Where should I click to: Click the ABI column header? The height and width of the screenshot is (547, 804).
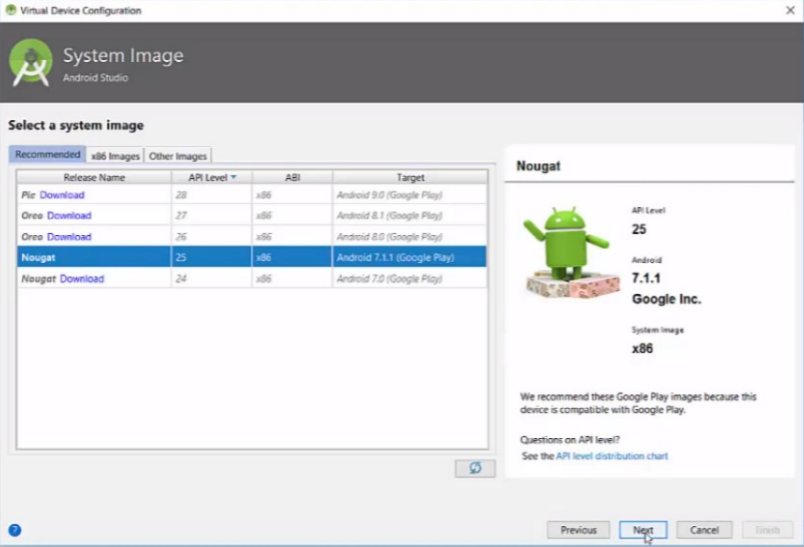click(x=292, y=177)
